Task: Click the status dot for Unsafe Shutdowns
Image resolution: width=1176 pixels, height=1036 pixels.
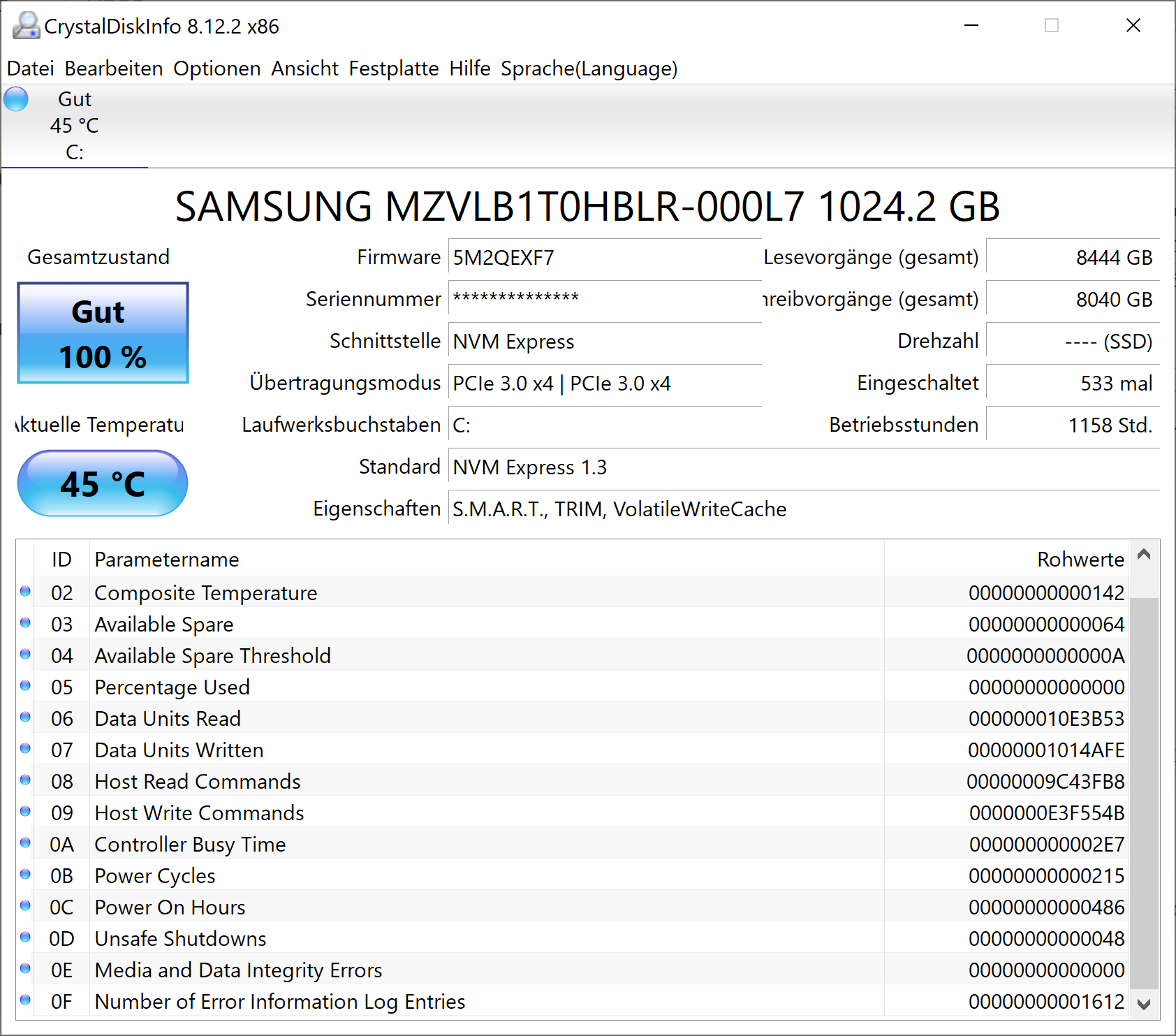Action: pyautogui.click(x=25, y=937)
